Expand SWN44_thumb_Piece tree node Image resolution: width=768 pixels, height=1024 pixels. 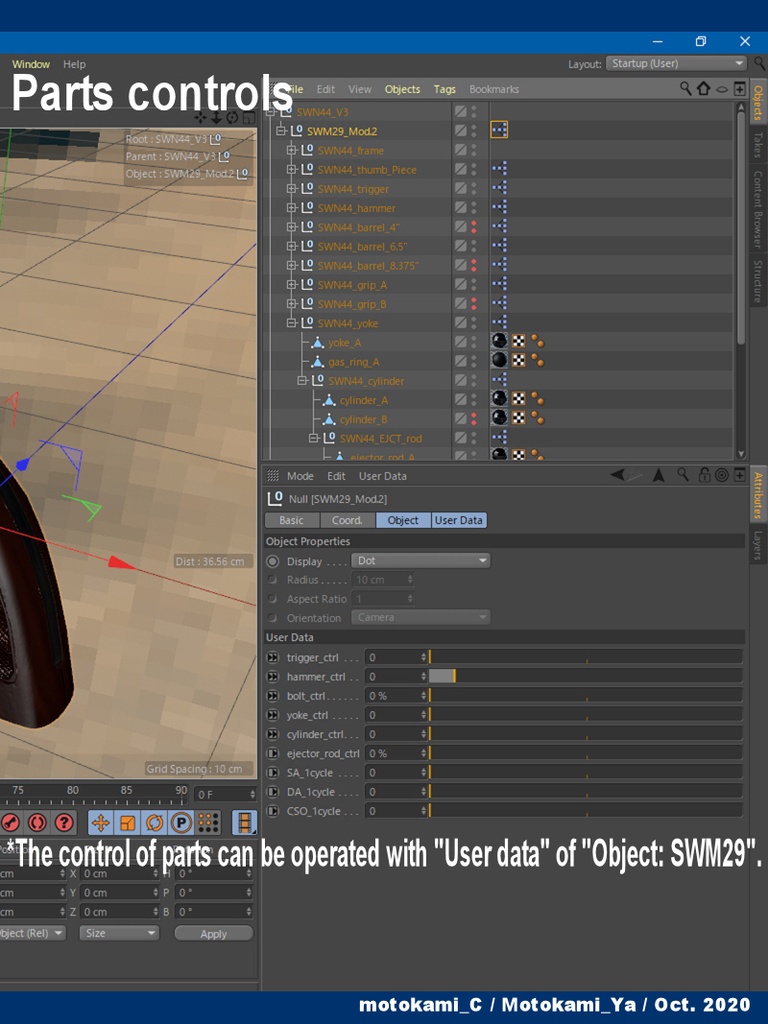pyautogui.click(x=292, y=169)
